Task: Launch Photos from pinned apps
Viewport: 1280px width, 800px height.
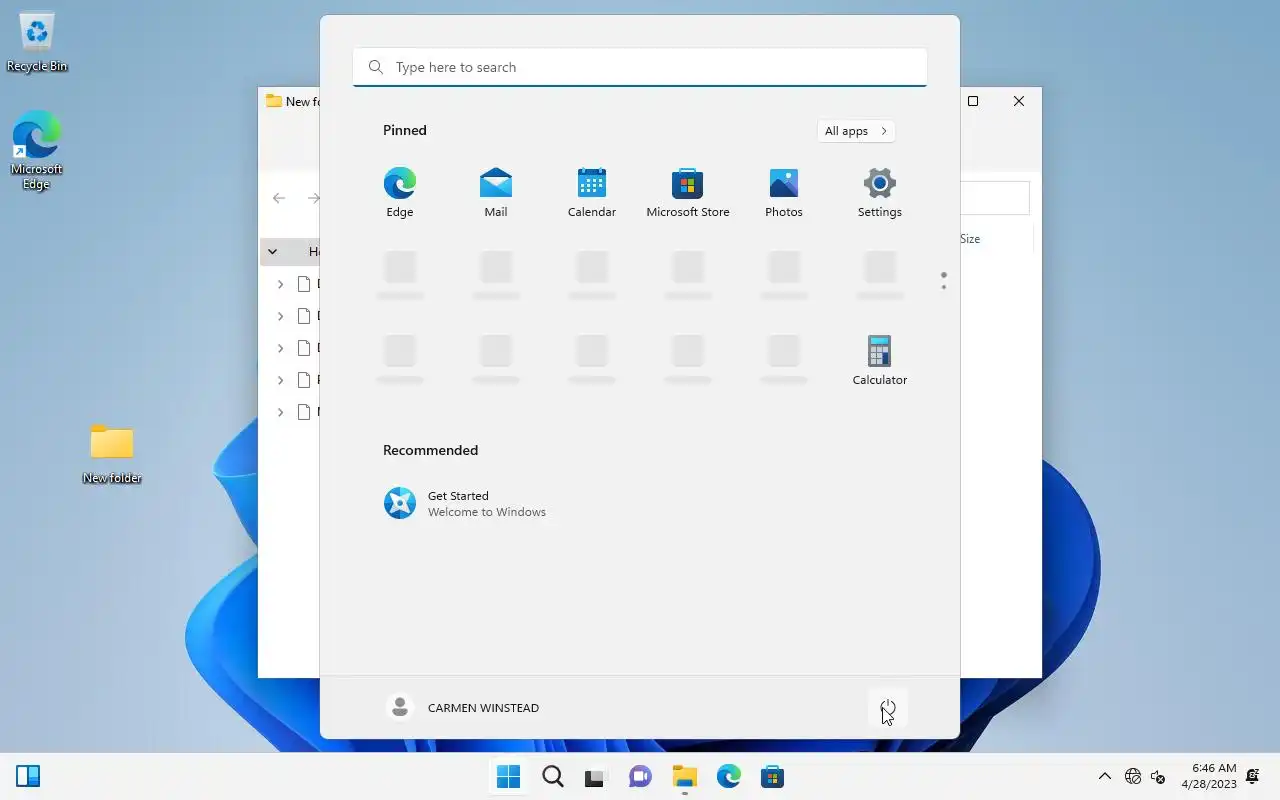Action: point(784,193)
